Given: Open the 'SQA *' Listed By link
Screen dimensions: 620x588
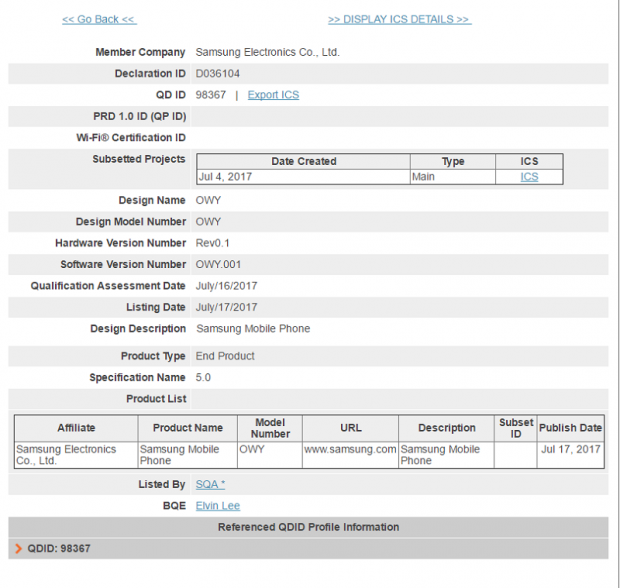Looking at the screenshot, I should click(210, 484).
